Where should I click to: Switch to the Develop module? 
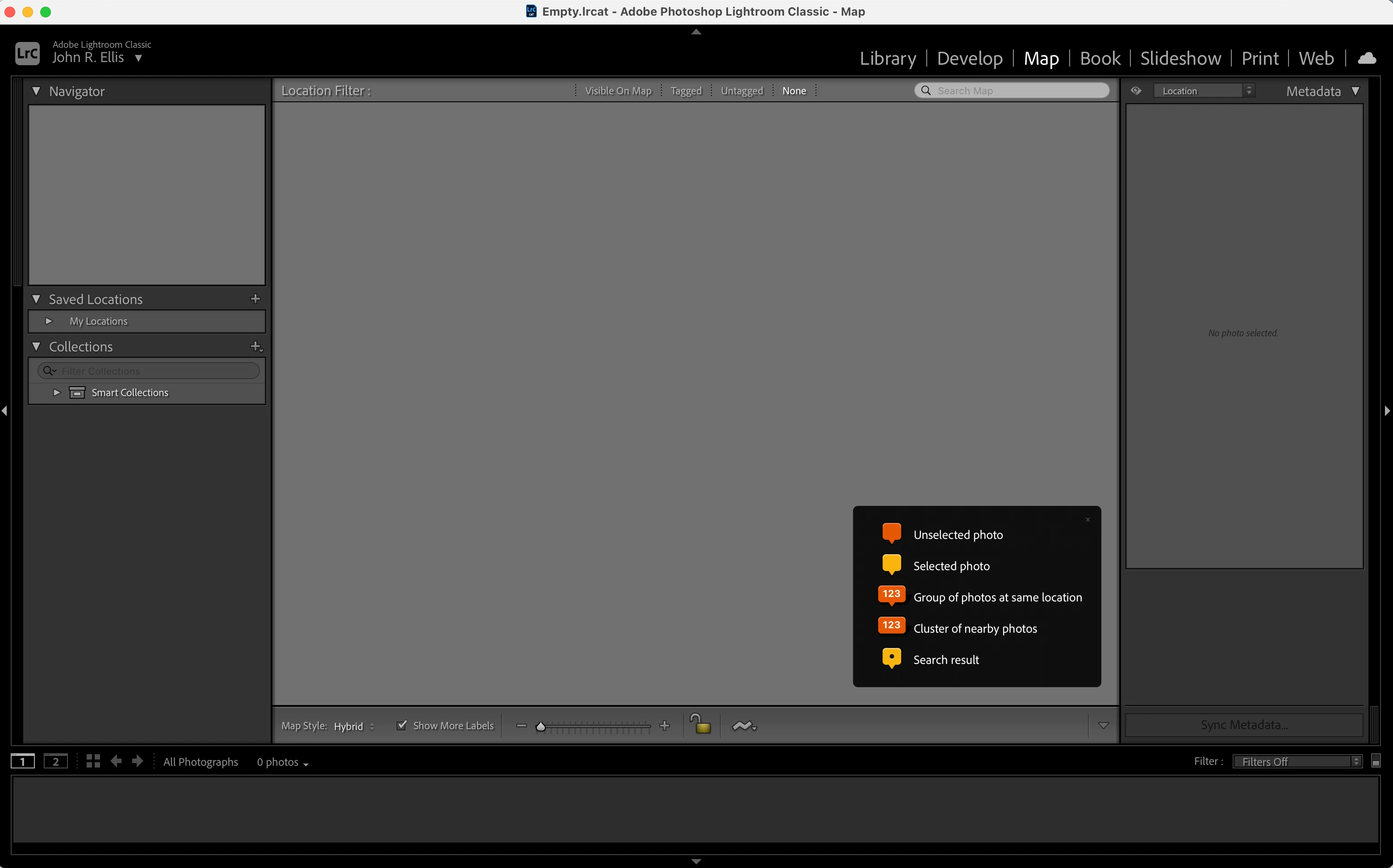tap(969, 58)
